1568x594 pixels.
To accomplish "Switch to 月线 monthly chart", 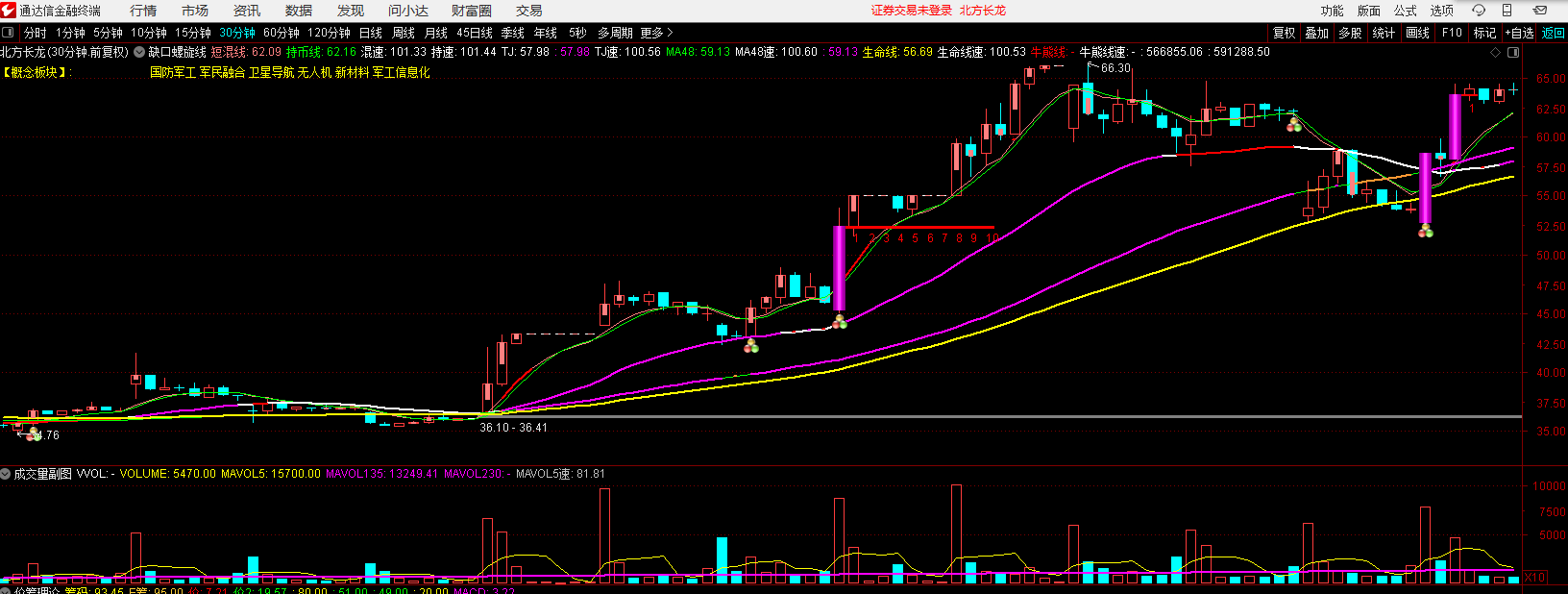I will click(436, 33).
